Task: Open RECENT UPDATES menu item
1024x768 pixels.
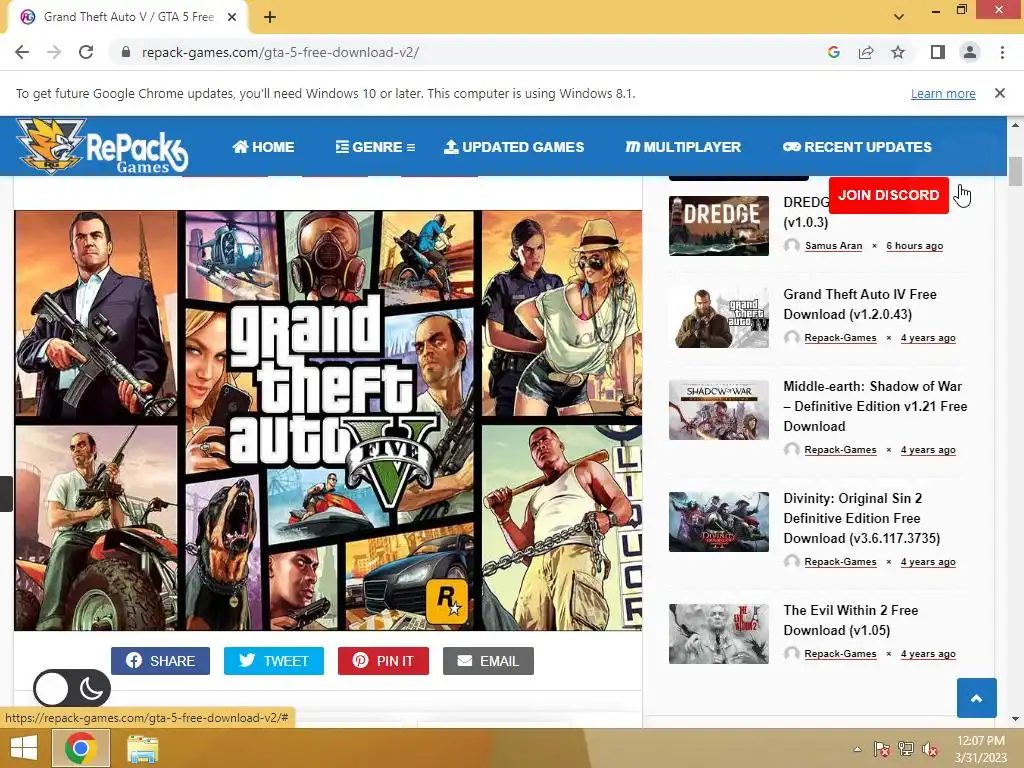Action: tap(857, 147)
